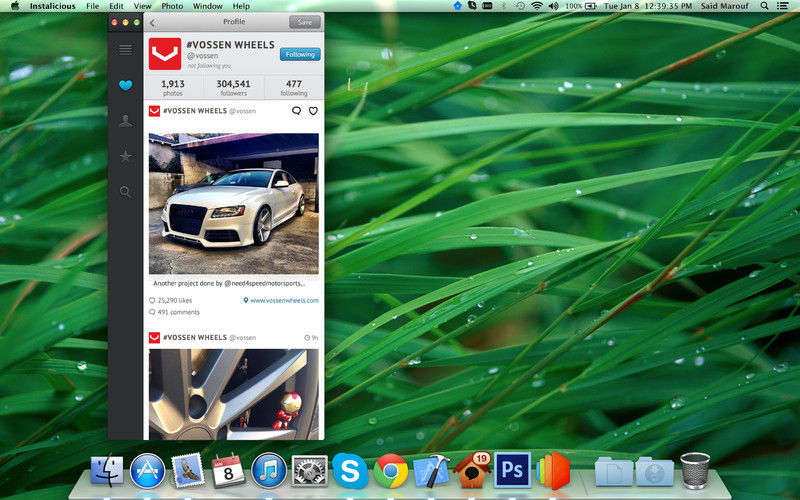This screenshot has width=800, height=500.
Task: Click the Said Marouf user menu
Action: click(724, 6)
